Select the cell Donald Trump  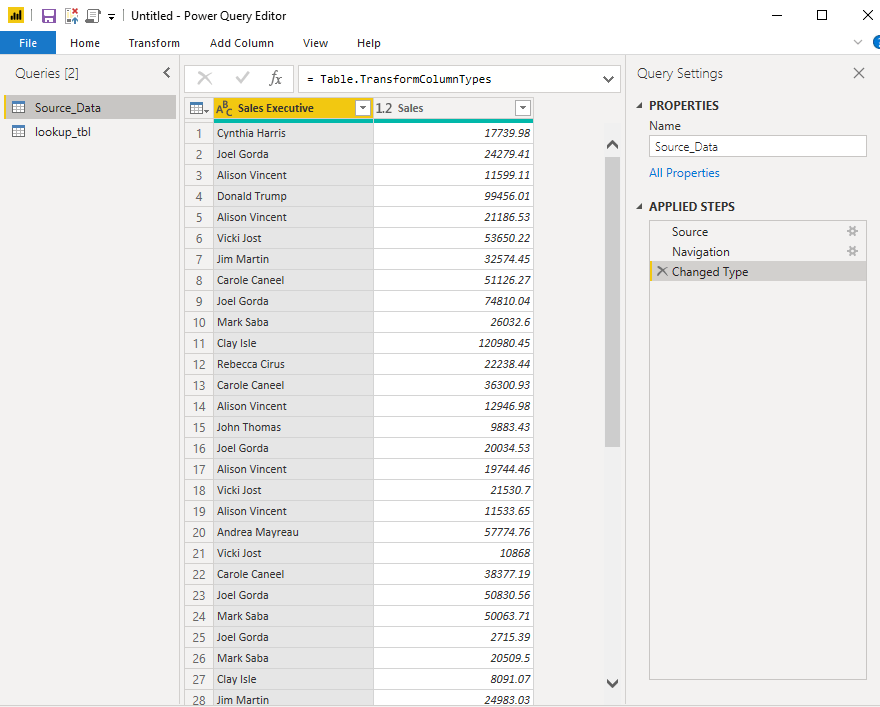coord(293,196)
